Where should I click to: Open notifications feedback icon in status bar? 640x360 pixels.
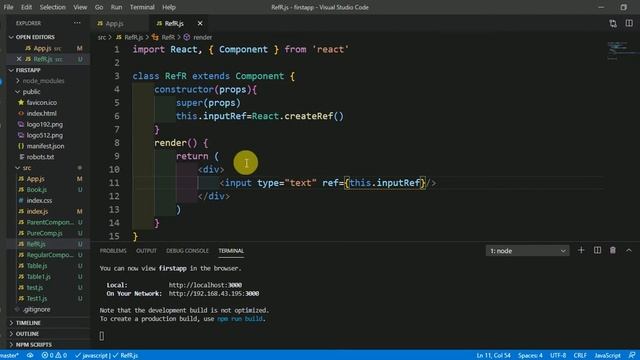pos(632,356)
